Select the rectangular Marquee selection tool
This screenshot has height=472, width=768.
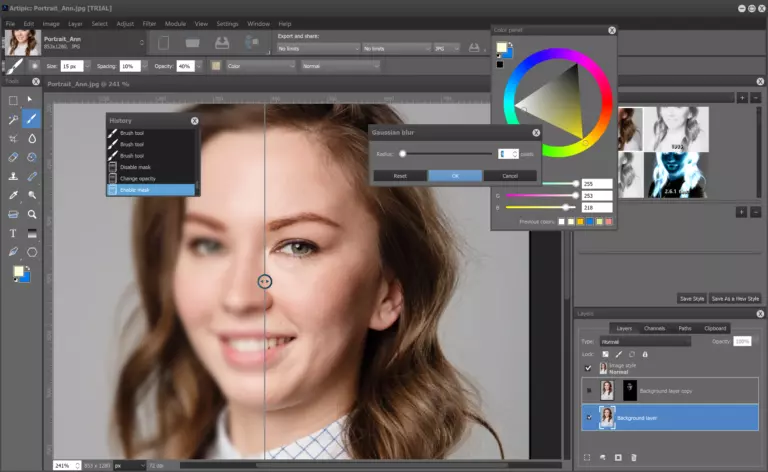tap(13, 101)
